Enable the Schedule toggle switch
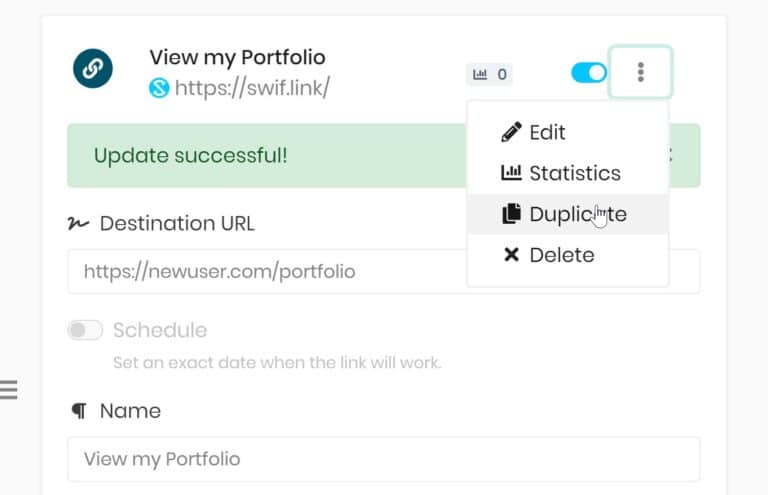This screenshot has width=768, height=495. [x=85, y=330]
